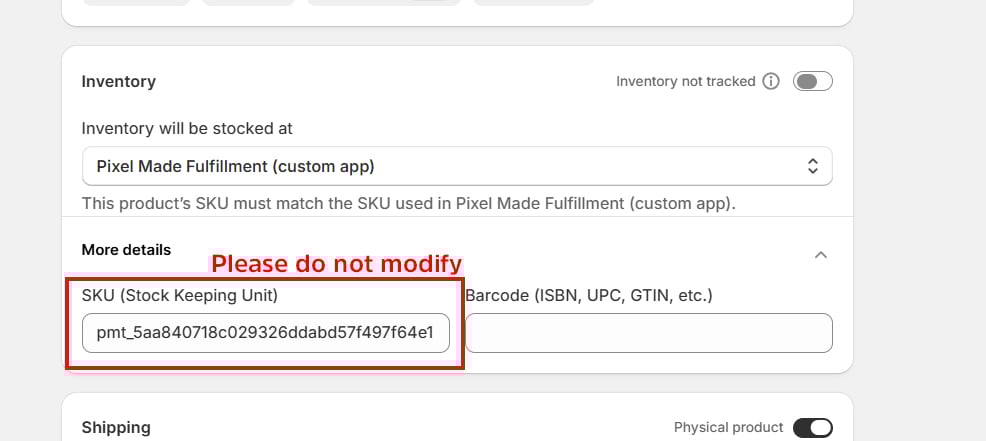Click the info icon beside Inventory not tracked

coord(770,81)
